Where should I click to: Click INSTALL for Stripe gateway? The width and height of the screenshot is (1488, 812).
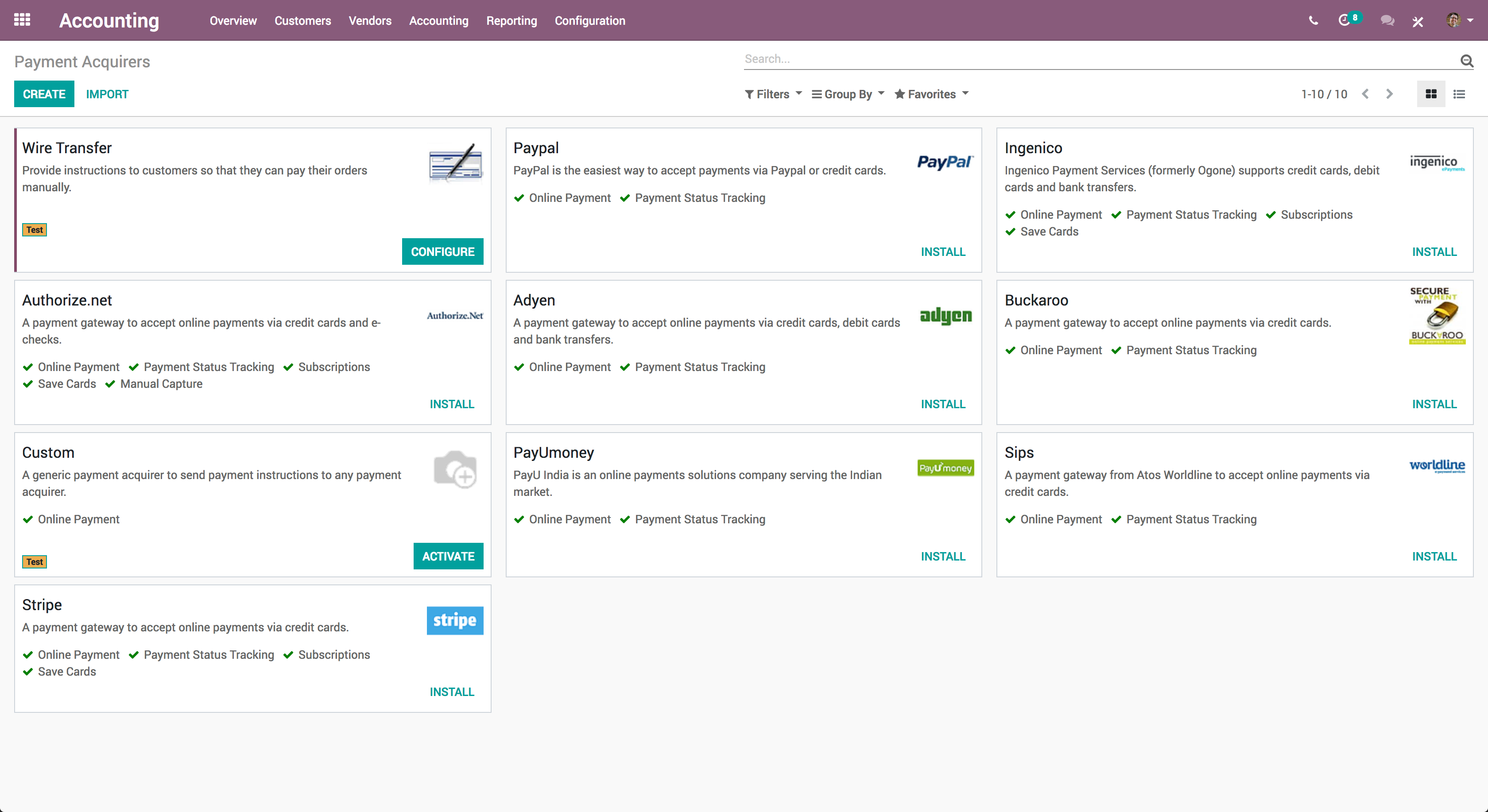pos(452,692)
